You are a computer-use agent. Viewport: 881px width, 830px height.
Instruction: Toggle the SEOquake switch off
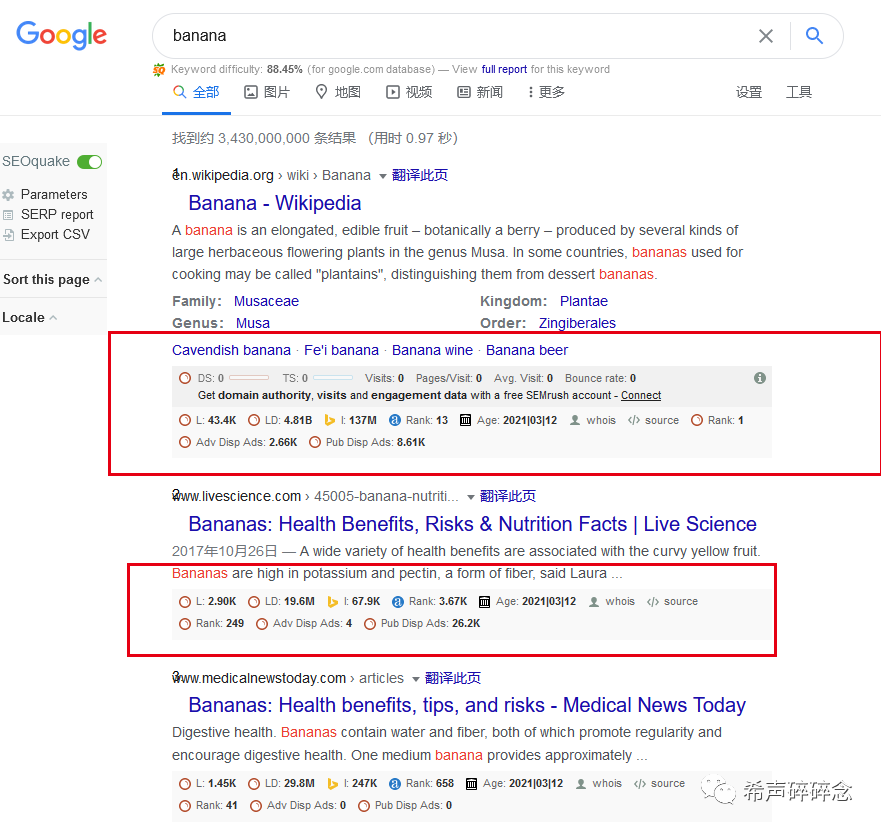(x=89, y=162)
